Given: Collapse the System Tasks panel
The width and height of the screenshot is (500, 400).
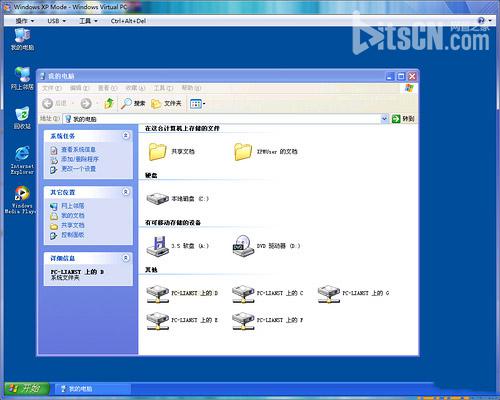Looking at the screenshot, I should click(x=126, y=135).
